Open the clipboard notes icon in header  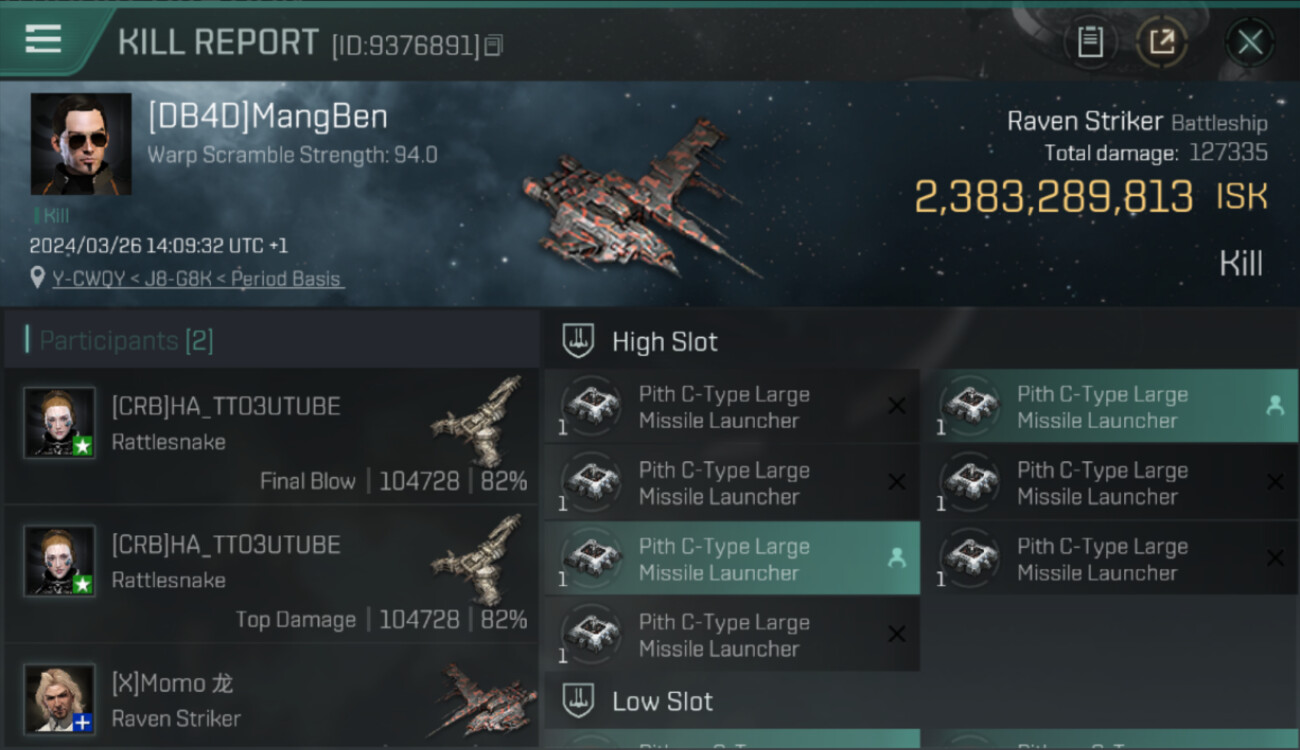click(1090, 42)
